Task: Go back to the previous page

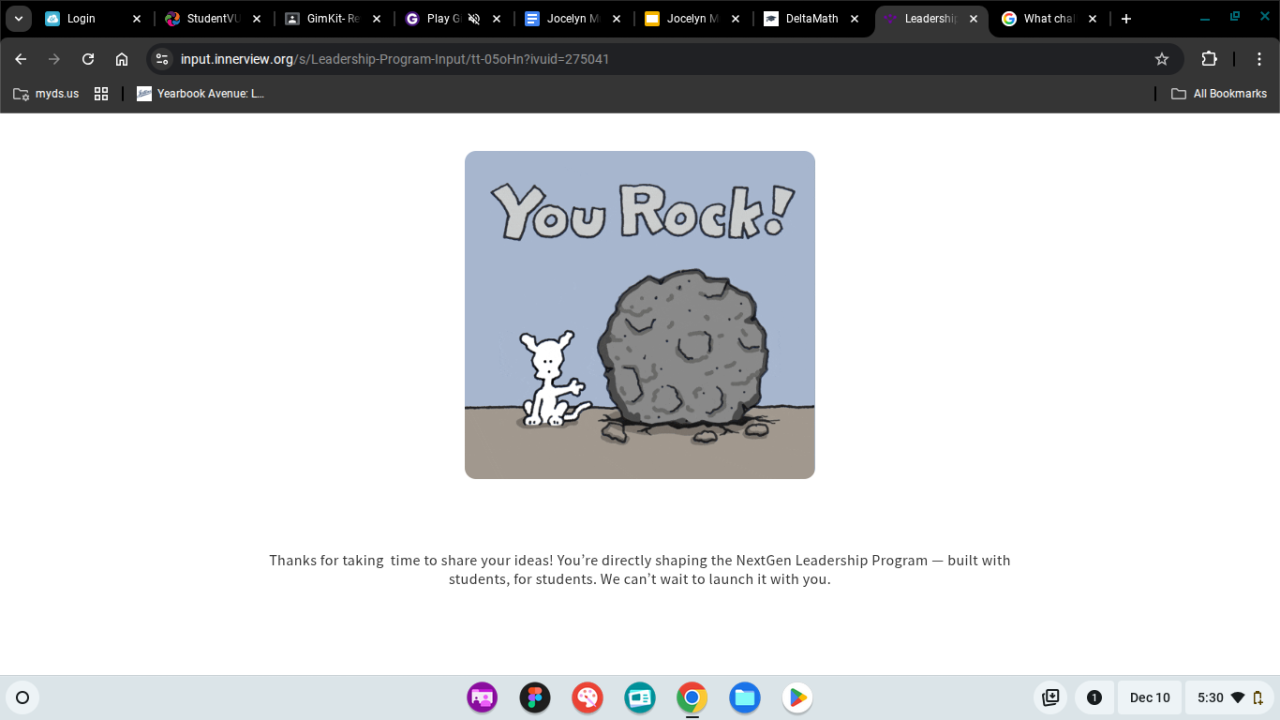Action: pyautogui.click(x=21, y=59)
